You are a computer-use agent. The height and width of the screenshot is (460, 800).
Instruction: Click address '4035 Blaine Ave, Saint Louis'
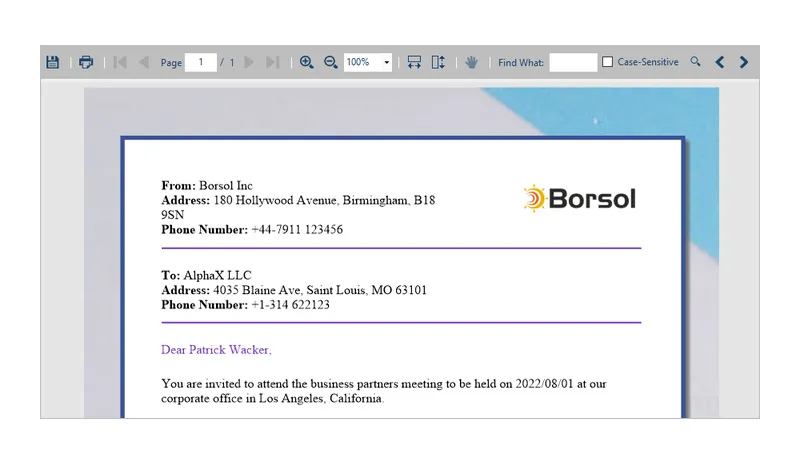[289, 290]
